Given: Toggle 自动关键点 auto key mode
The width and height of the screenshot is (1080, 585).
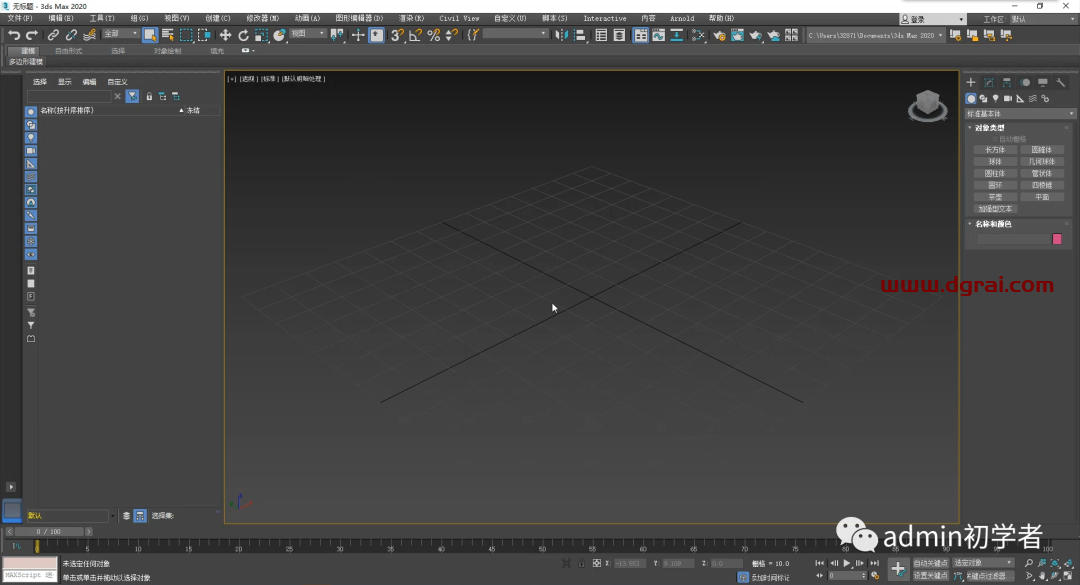Looking at the screenshot, I should point(931,563).
